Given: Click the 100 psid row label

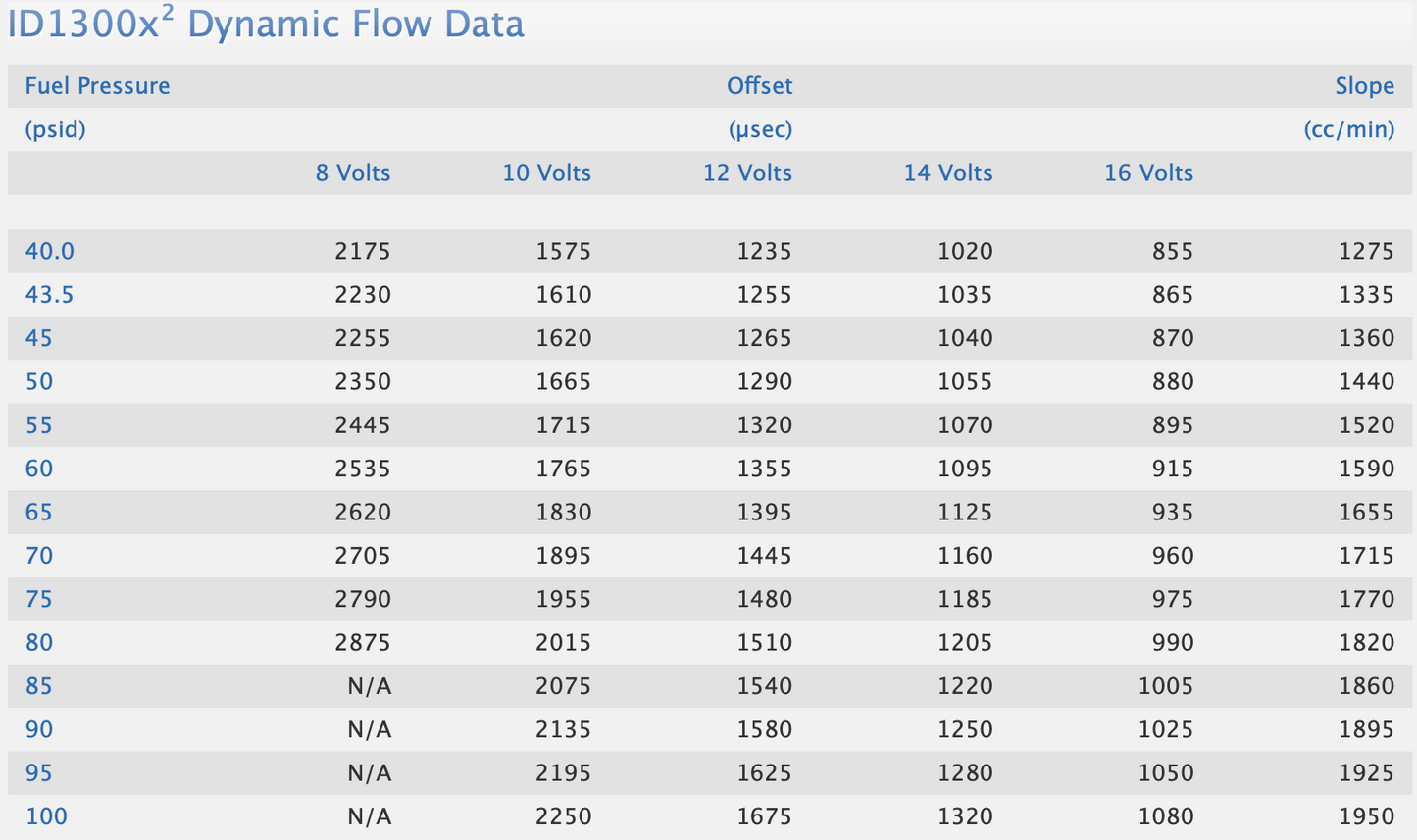Looking at the screenshot, I should [46, 816].
